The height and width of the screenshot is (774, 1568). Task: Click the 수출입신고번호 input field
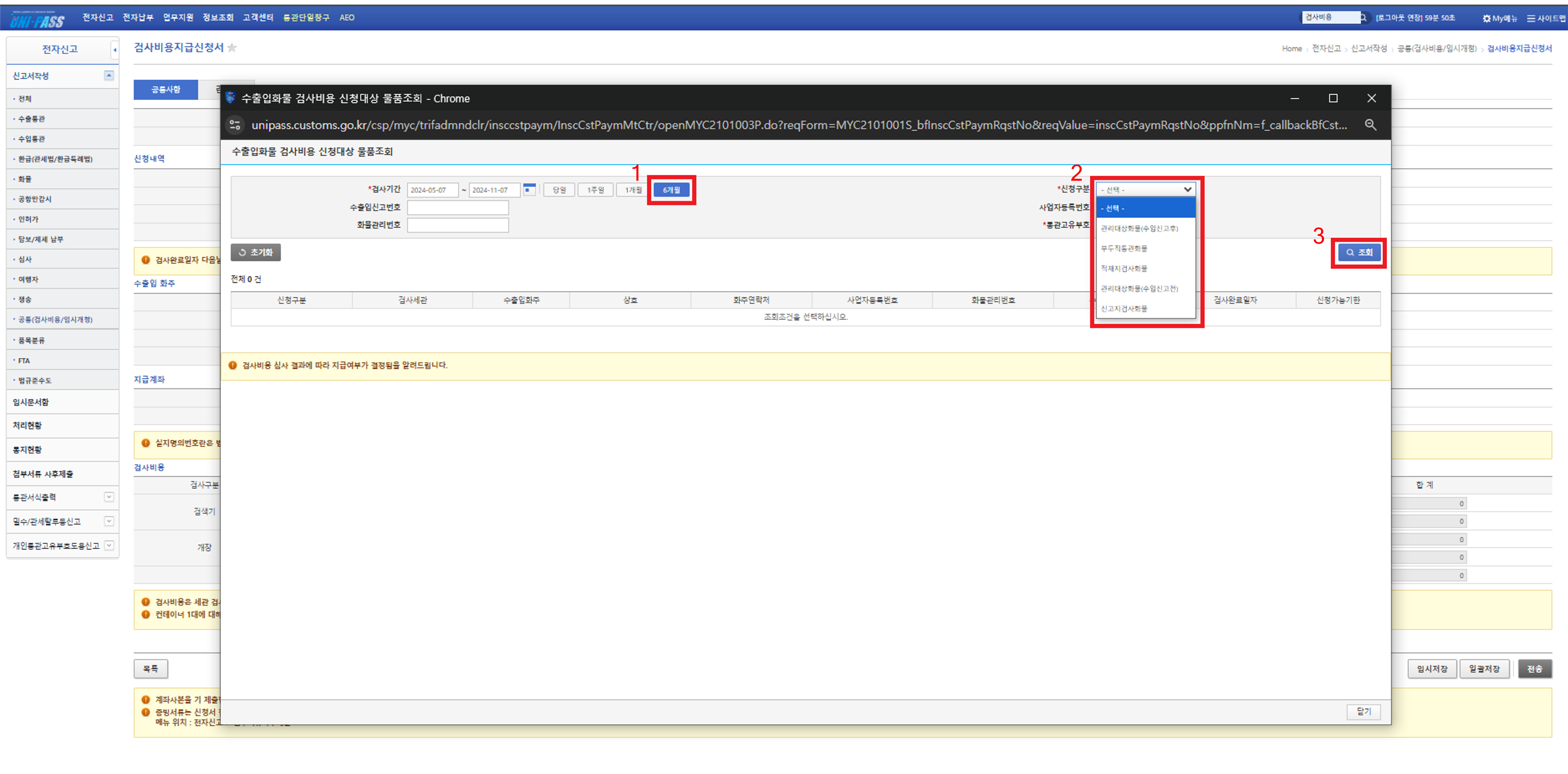(x=457, y=208)
